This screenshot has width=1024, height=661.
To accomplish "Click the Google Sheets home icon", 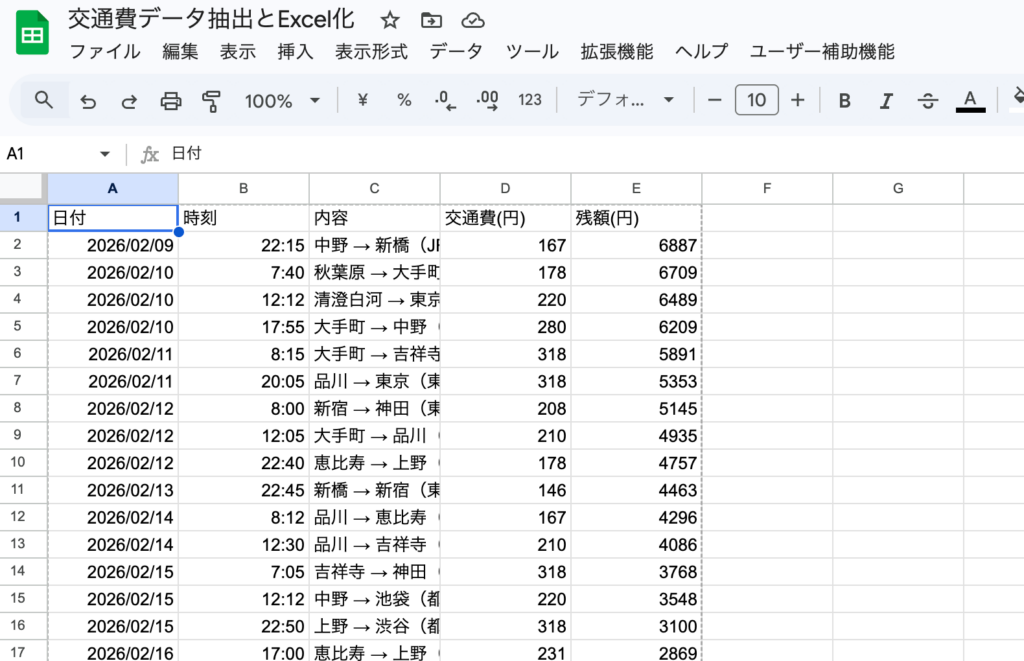I will coord(33,35).
